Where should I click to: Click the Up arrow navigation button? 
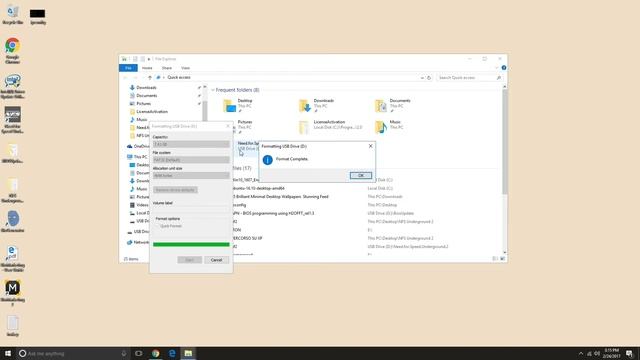(150, 78)
